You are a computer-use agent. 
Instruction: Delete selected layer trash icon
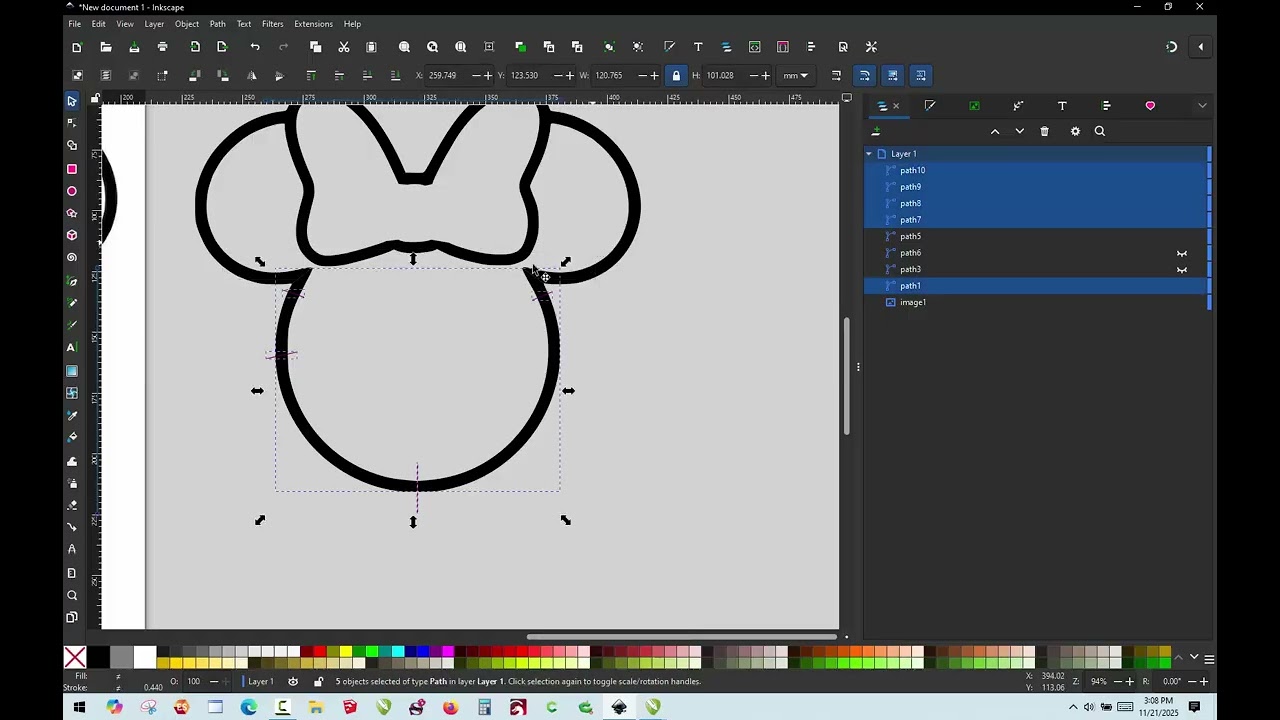point(1044,131)
